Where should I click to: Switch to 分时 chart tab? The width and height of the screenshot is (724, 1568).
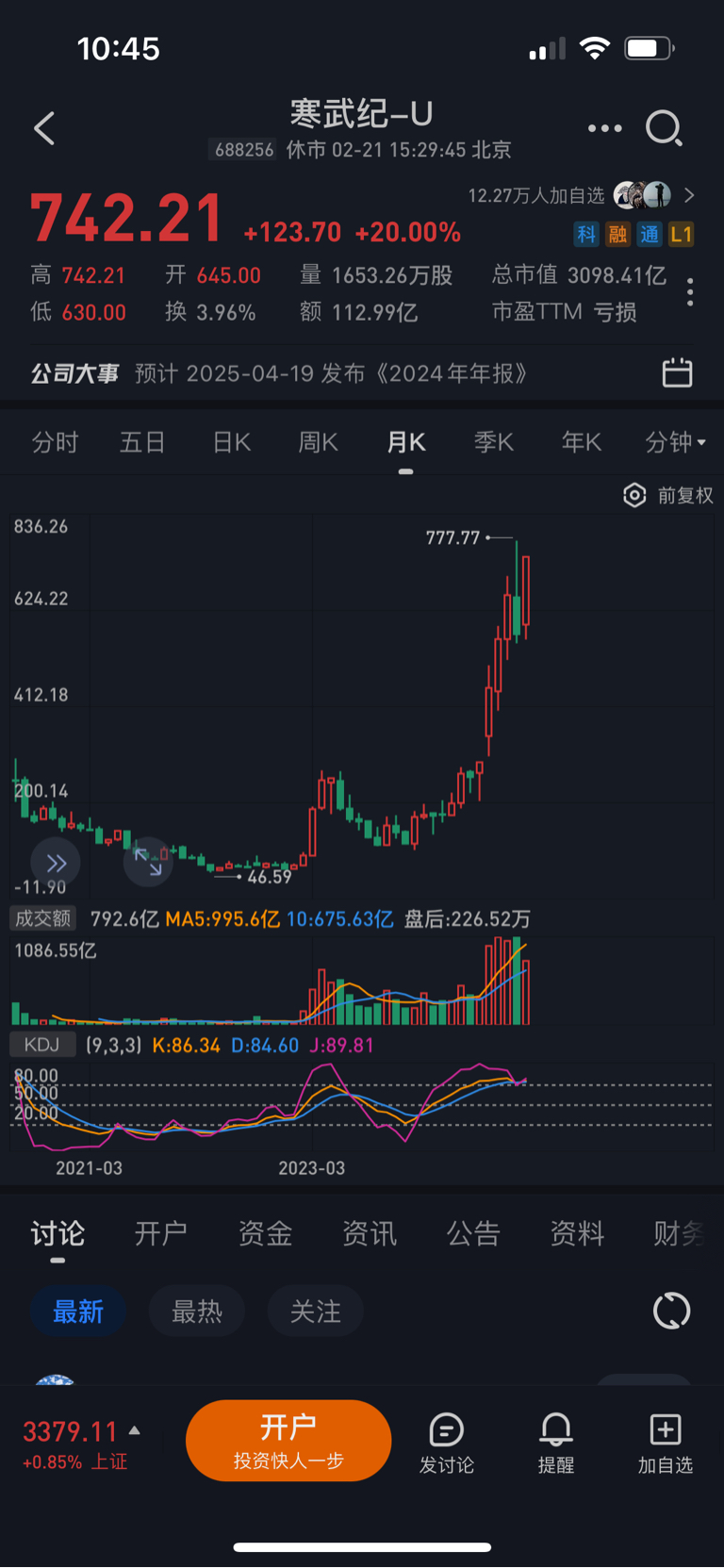point(55,442)
